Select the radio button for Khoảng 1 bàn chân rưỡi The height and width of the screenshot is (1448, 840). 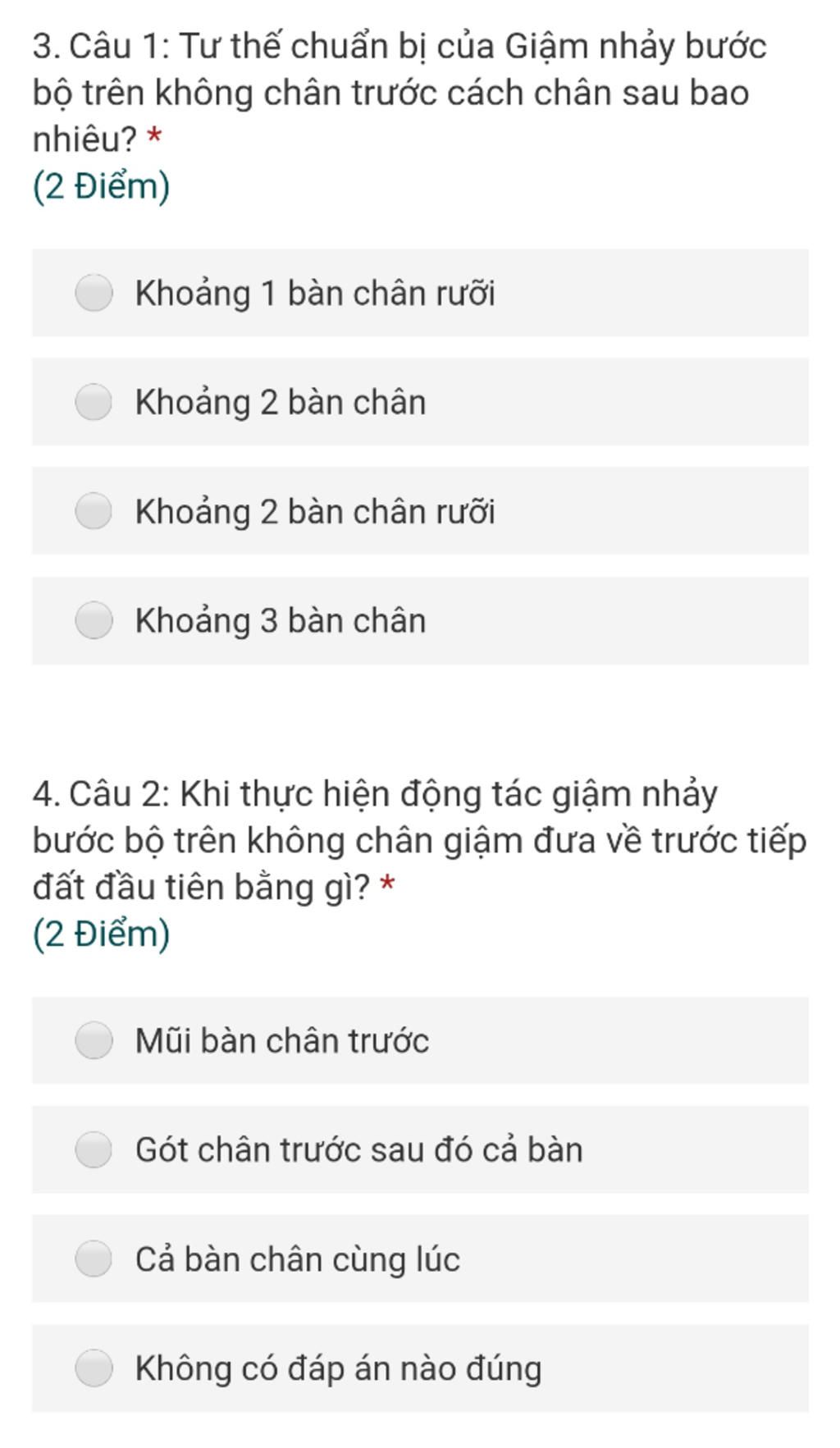tap(94, 293)
